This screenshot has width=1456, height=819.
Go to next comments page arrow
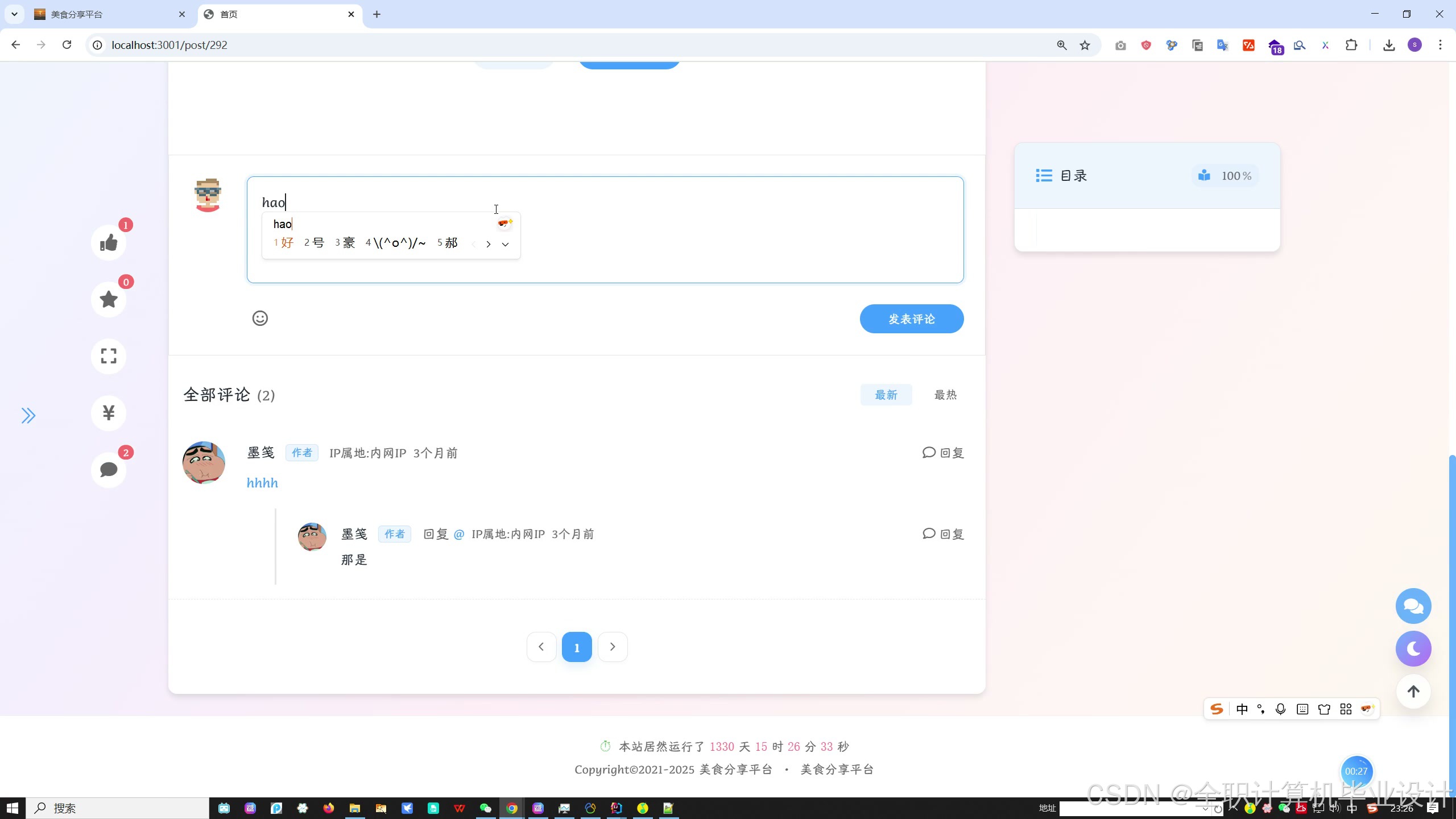tap(613, 647)
